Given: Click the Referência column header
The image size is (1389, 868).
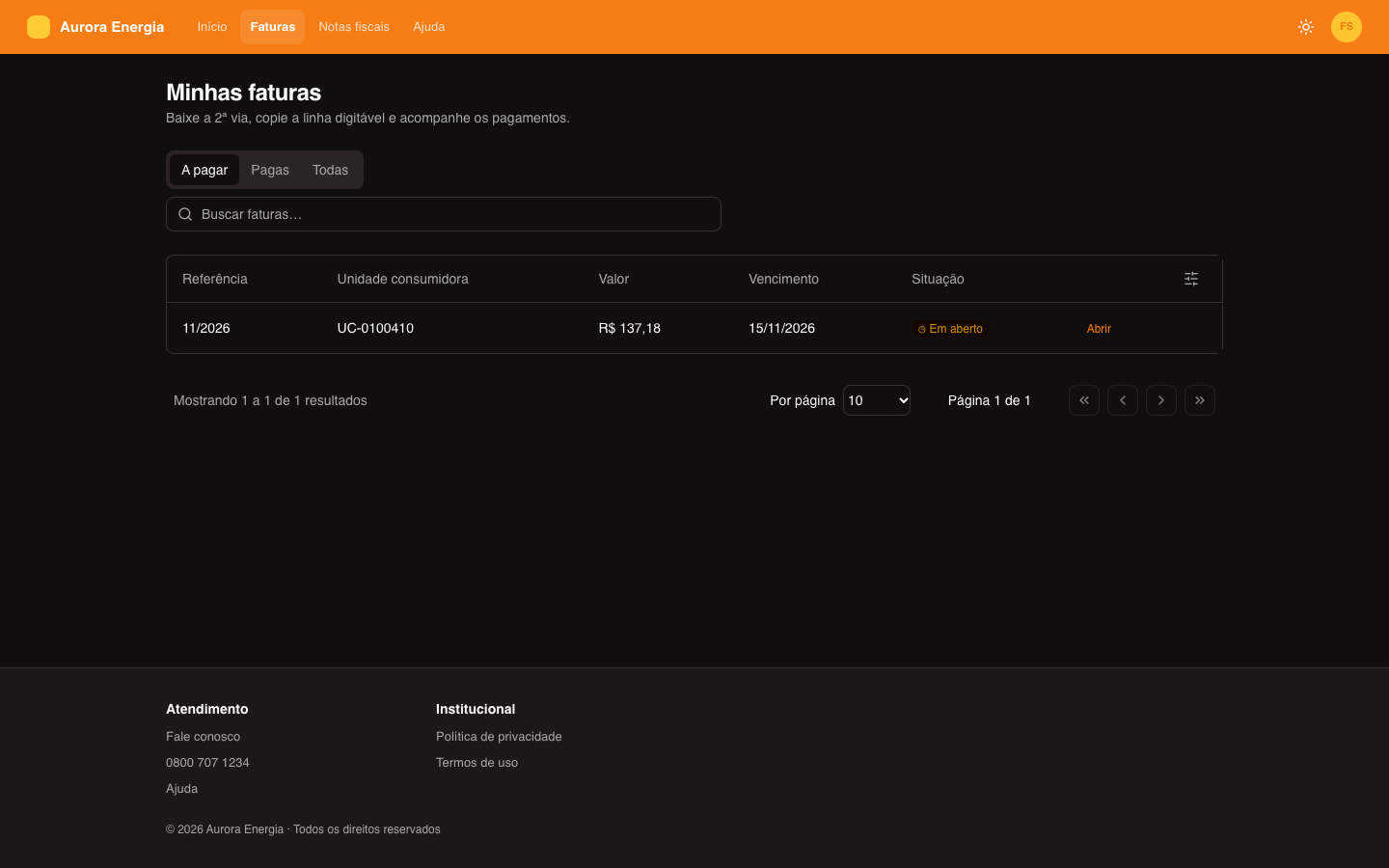Looking at the screenshot, I should pyautogui.click(x=215, y=279).
